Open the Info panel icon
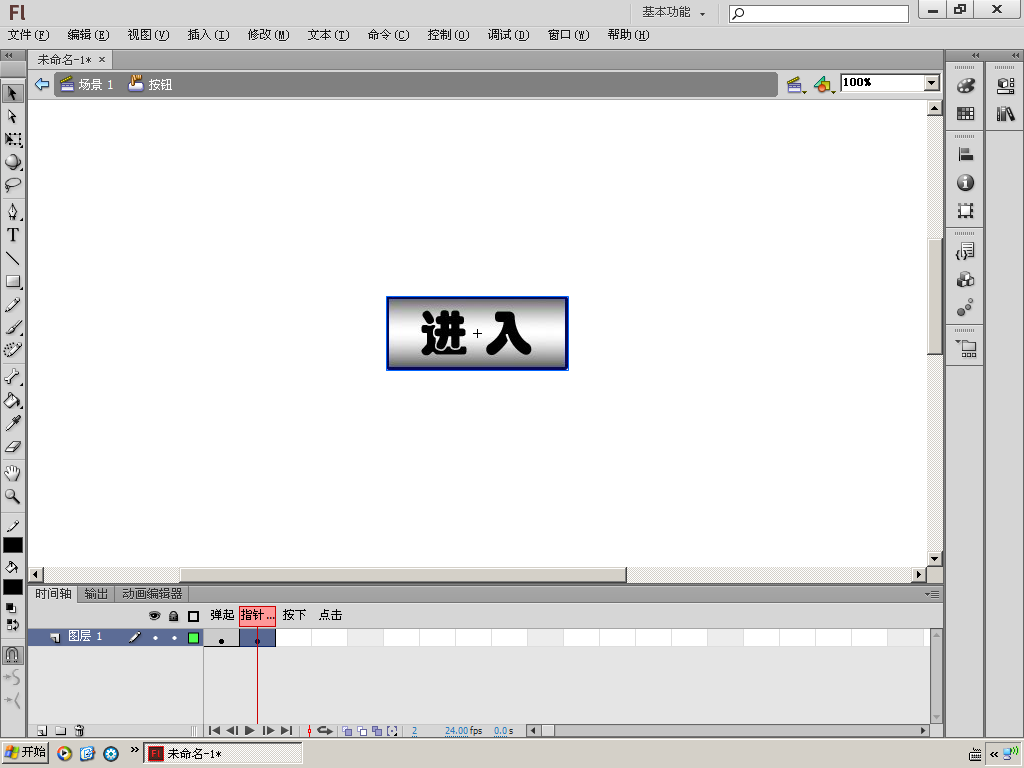1024x768 pixels. point(965,183)
